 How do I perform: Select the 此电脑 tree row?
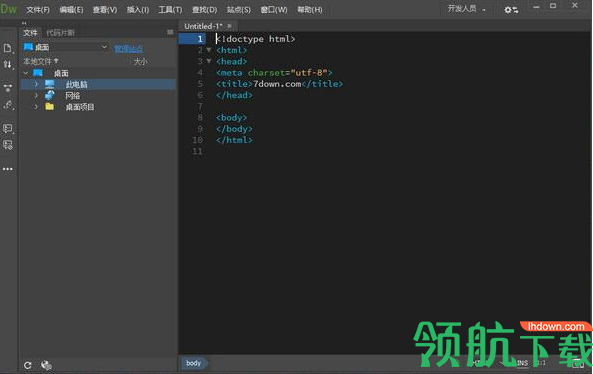(x=98, y=84)
